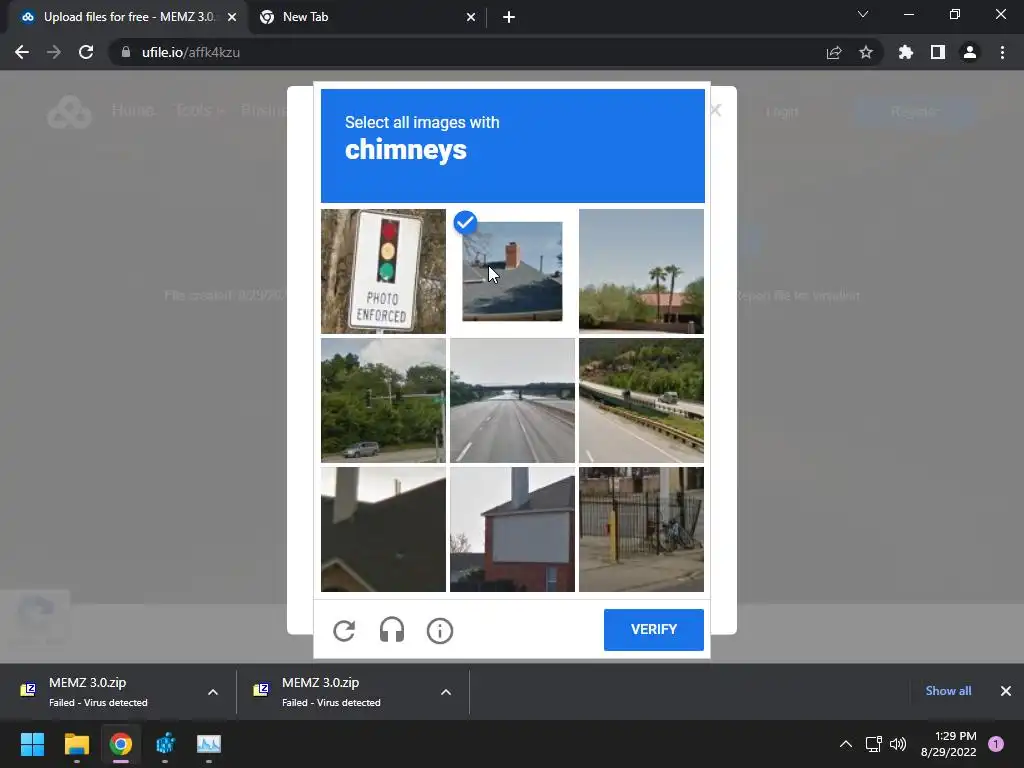Switch to the Upload files for free tab
Screen dimensions: 1024x768
tap(129, 17)
